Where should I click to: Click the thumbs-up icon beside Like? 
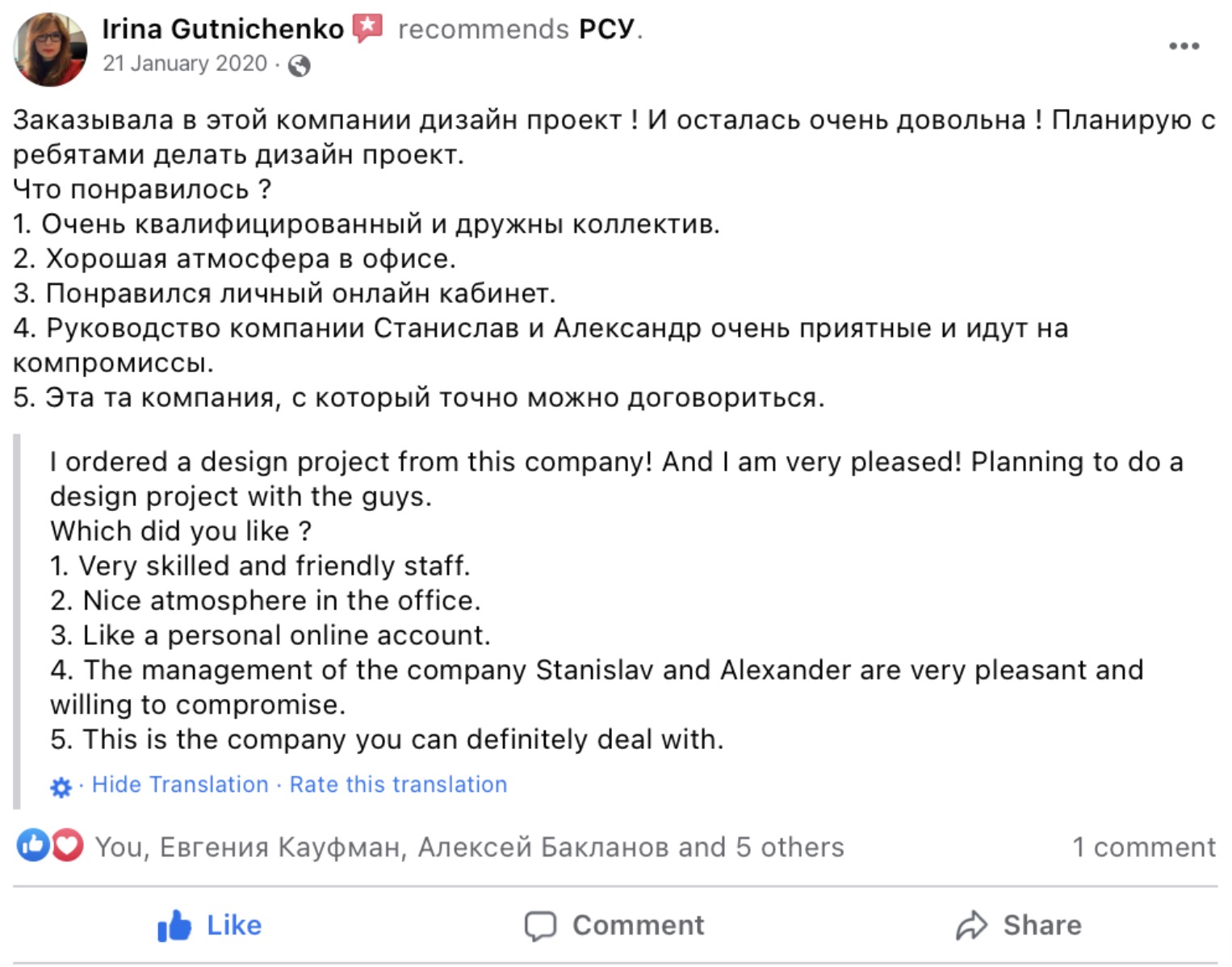(x=174, y=926)
